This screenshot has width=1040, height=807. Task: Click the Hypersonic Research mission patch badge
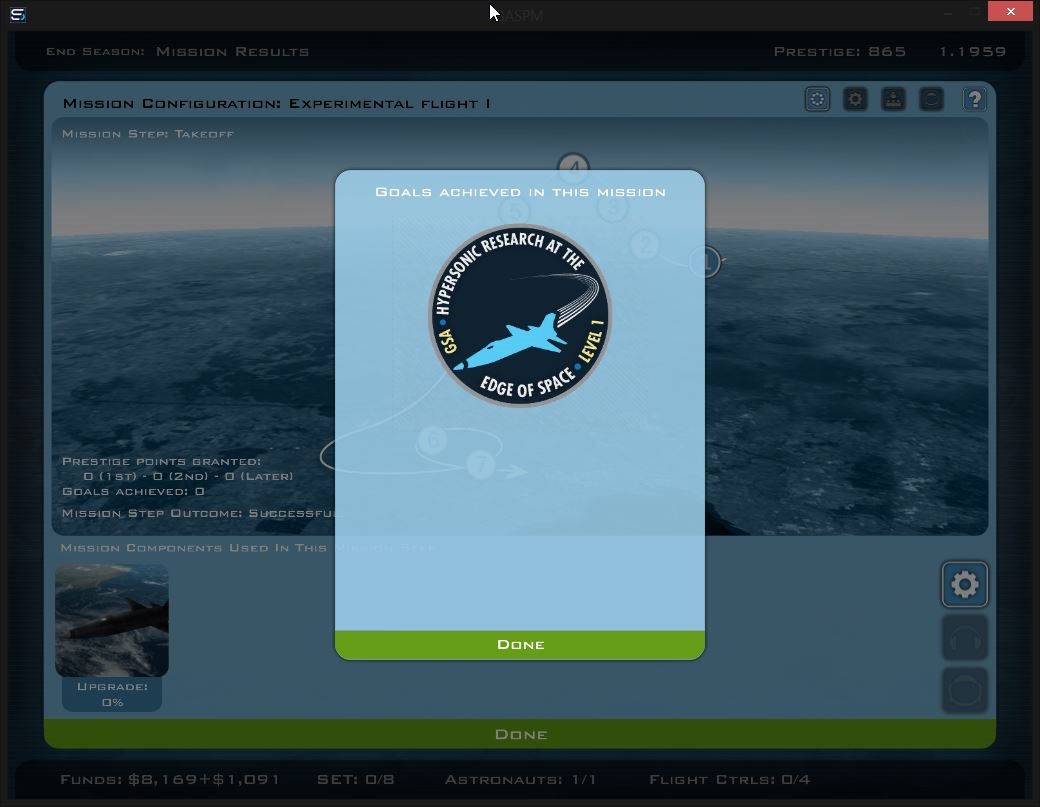[x=519, y=316]
